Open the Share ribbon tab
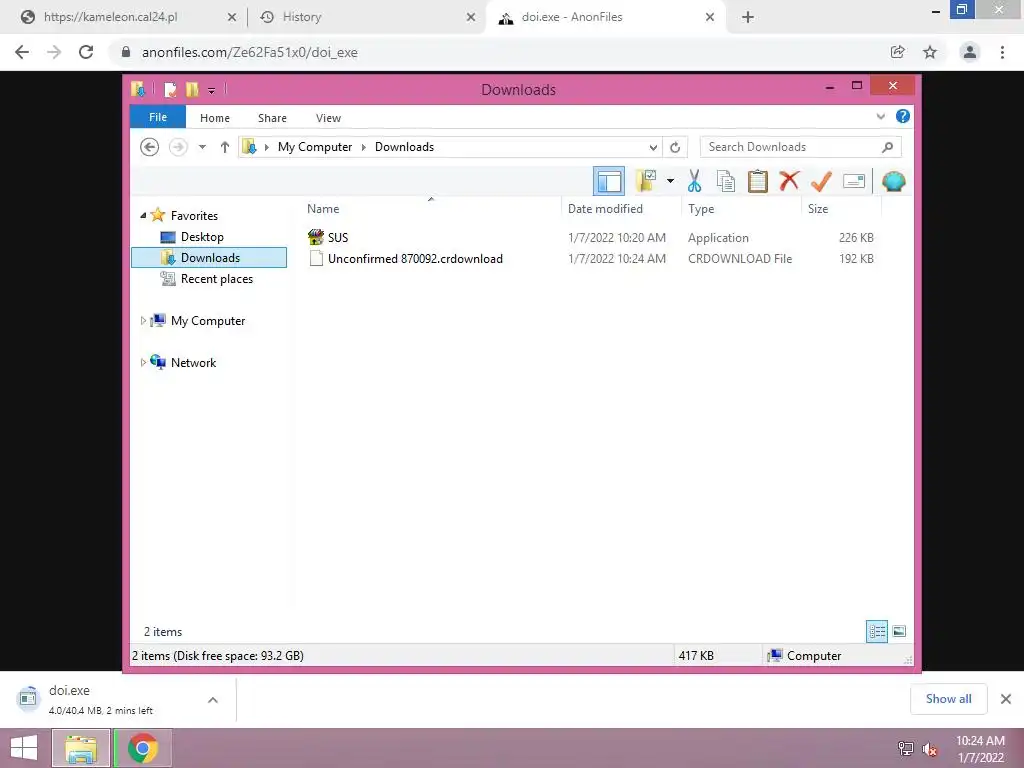 point(272,118)
